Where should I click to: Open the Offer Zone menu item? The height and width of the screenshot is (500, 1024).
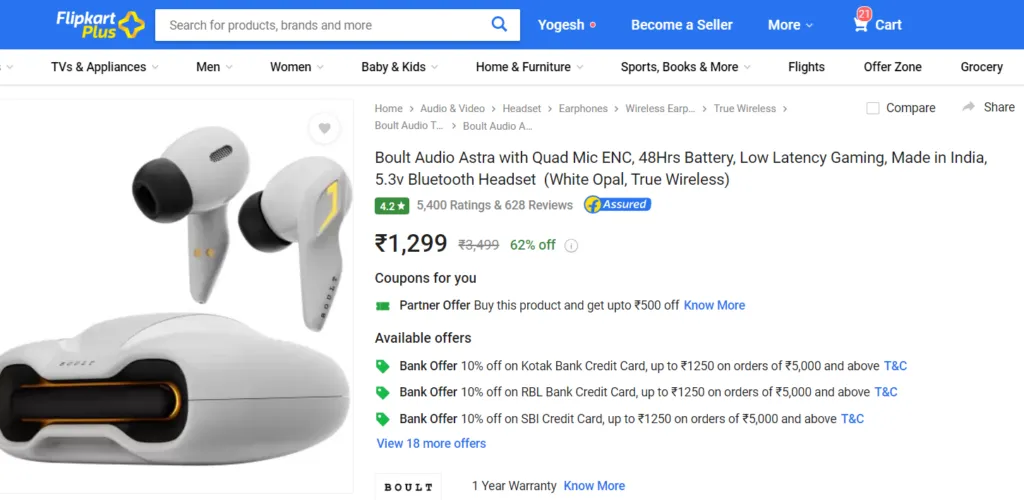click(x=892, y=67)
